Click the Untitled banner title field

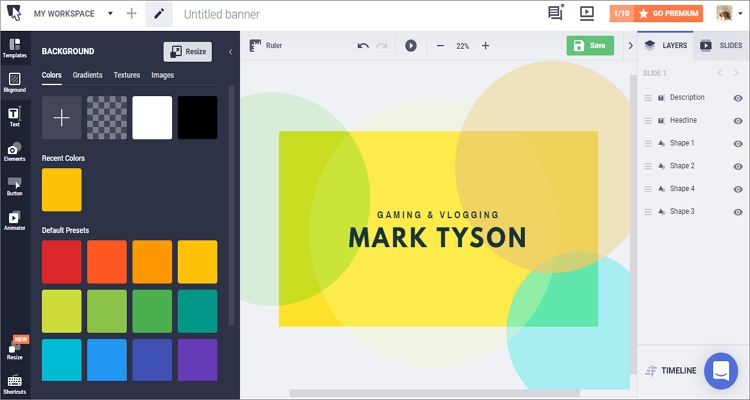222,14
